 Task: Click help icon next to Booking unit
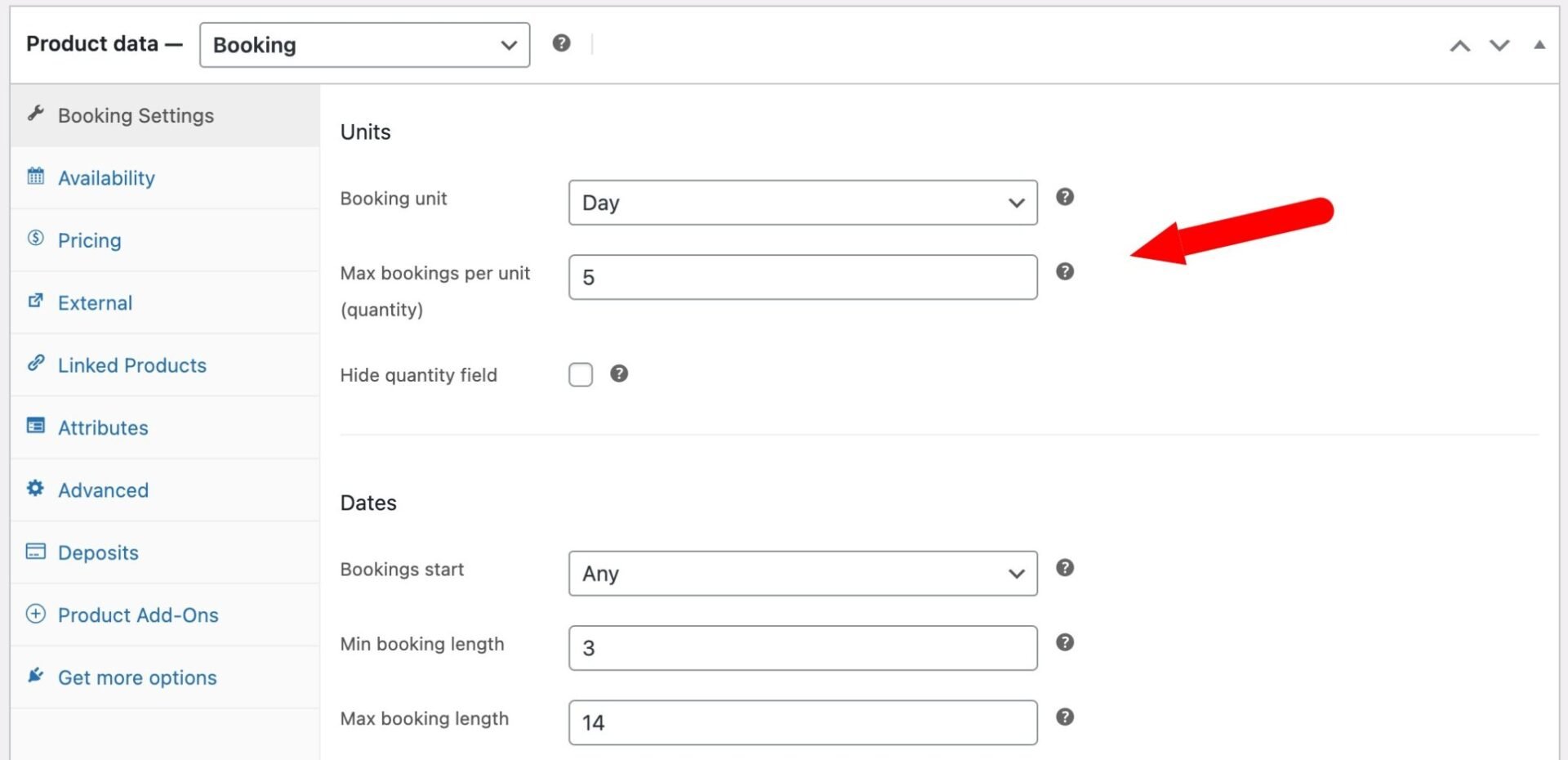1064,197
